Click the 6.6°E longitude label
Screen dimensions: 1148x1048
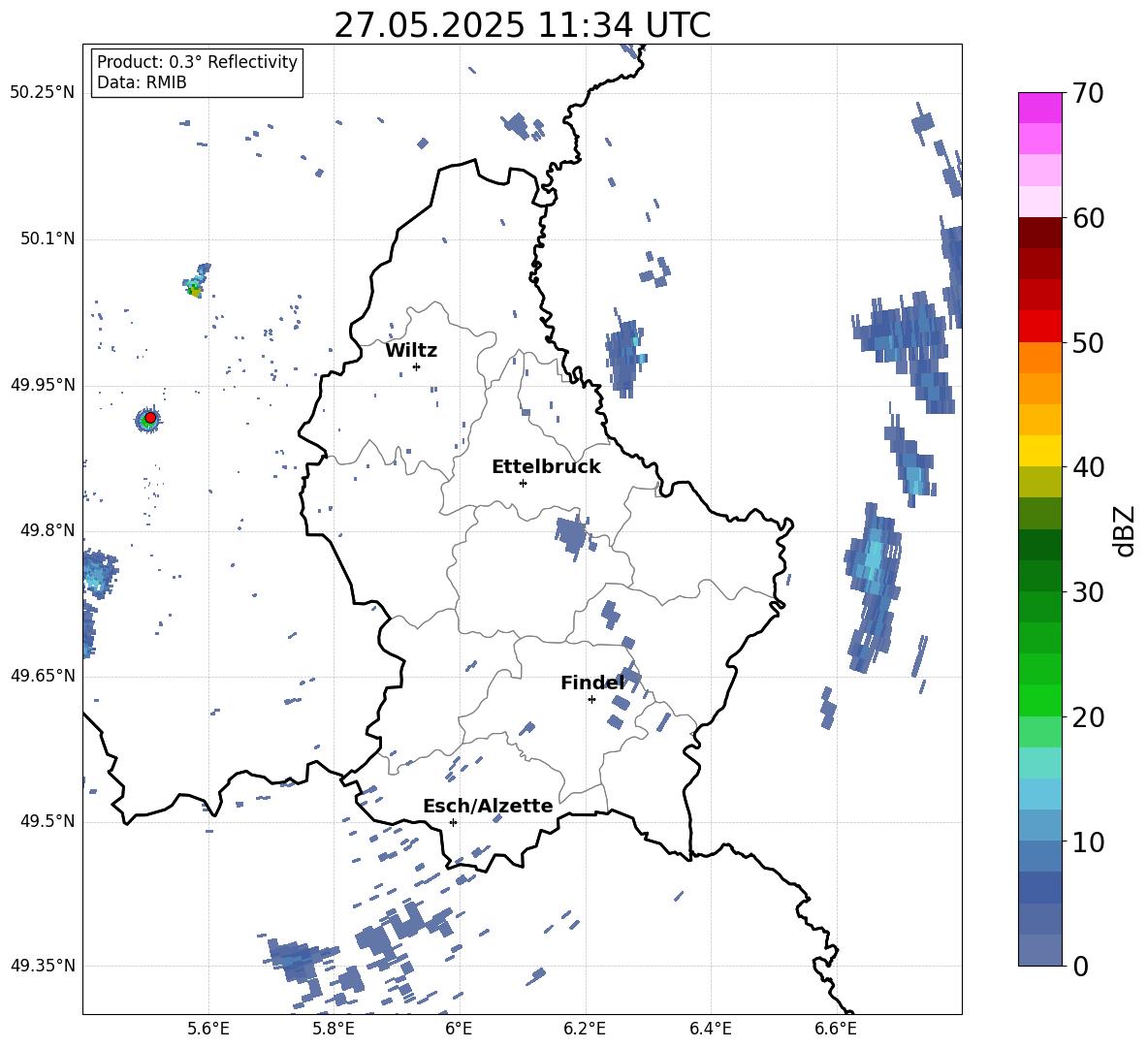pyautogui.click(x=836, y=1029)
